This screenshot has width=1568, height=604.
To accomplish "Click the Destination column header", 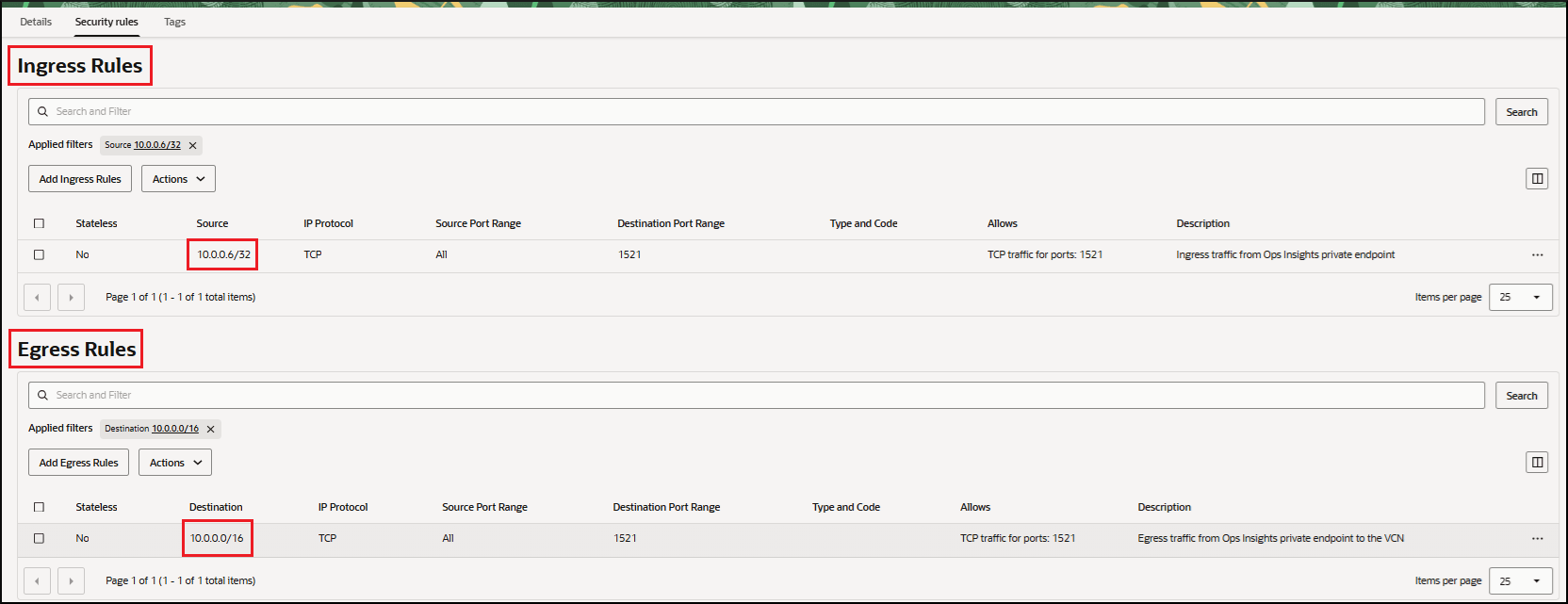I will pos(216,507).
